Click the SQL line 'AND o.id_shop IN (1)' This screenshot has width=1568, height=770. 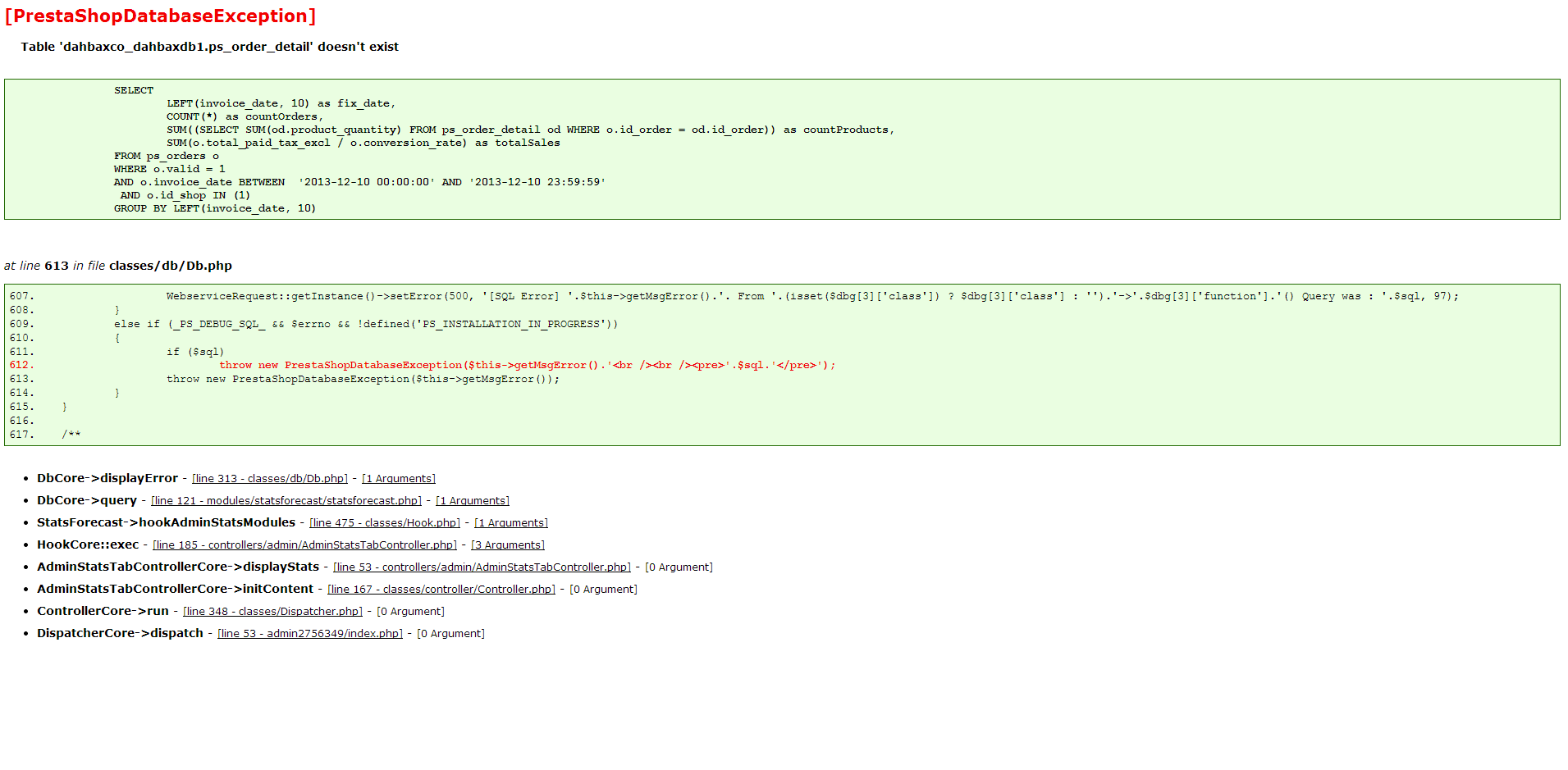tap(185, 196)
